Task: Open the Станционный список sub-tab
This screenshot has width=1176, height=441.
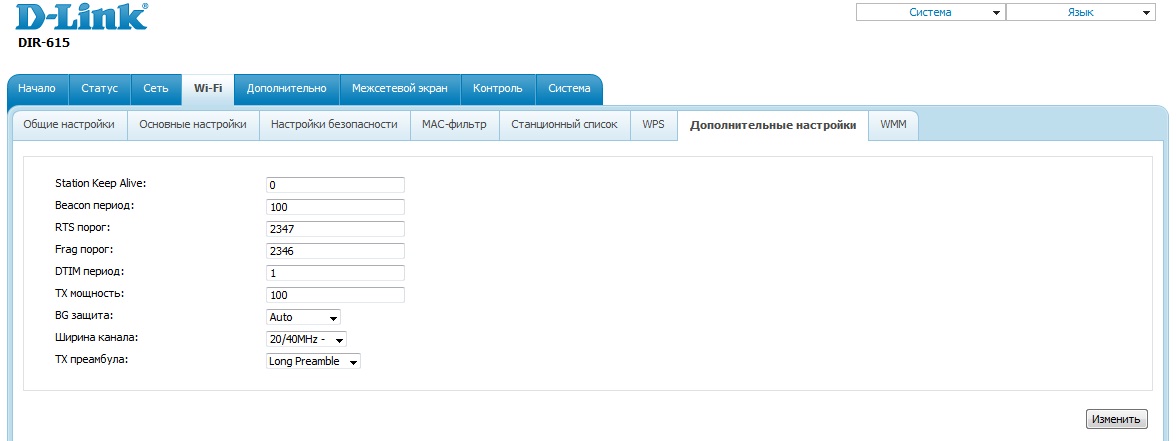Action: pyautogui.click(x=565, y=124)
